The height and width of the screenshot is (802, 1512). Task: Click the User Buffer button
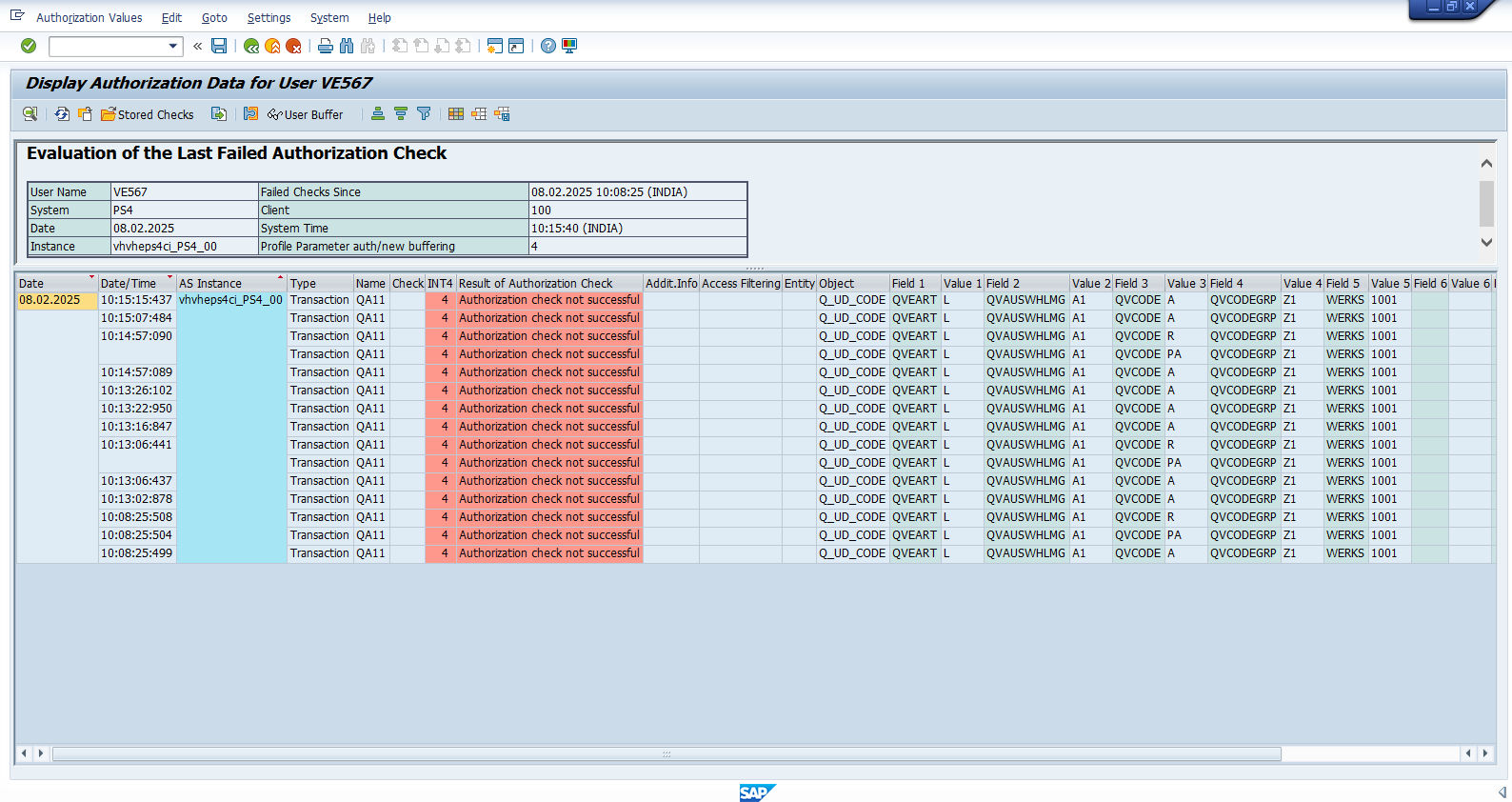pos(306,114)
